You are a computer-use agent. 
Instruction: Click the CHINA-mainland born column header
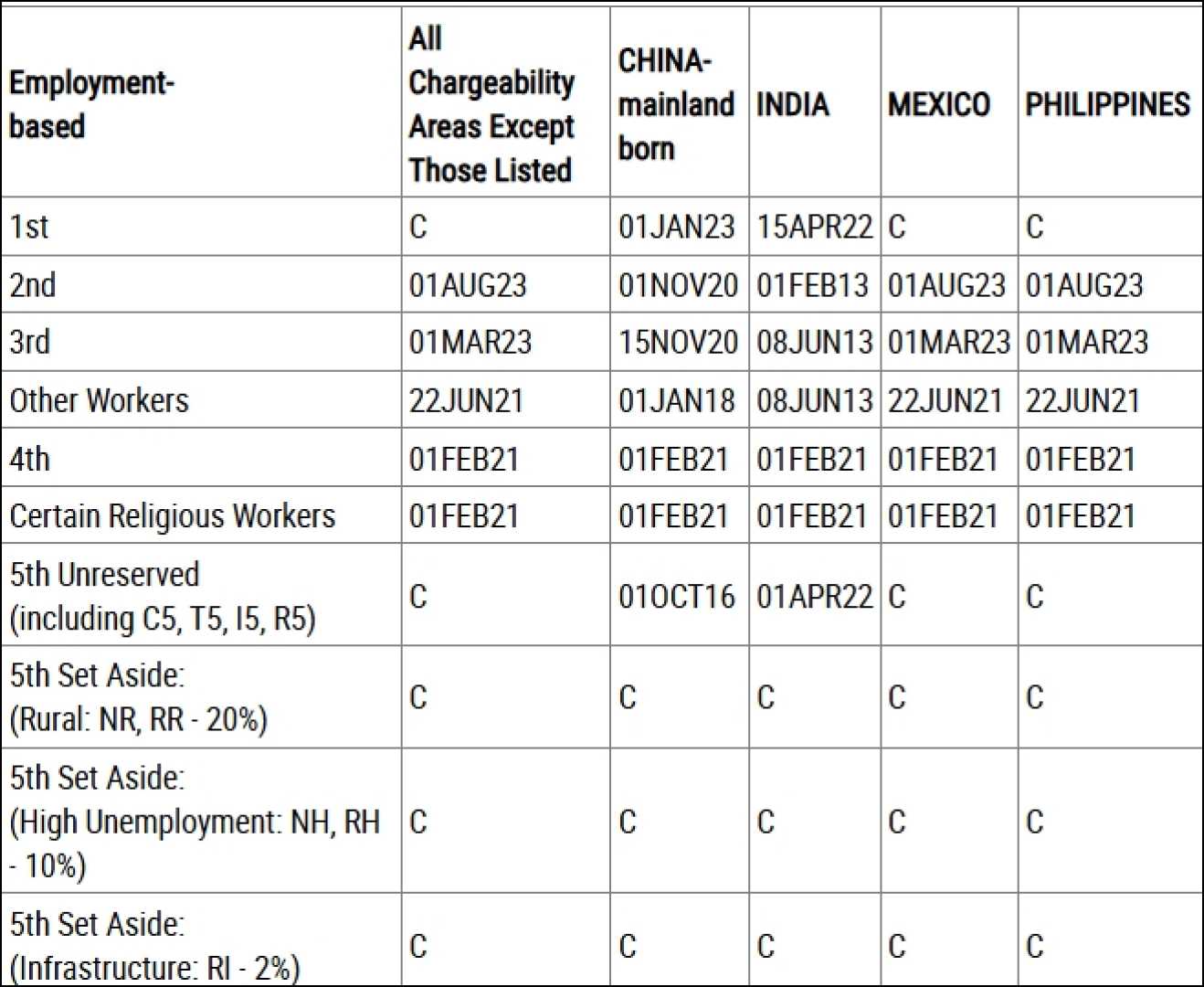(676, 104)
